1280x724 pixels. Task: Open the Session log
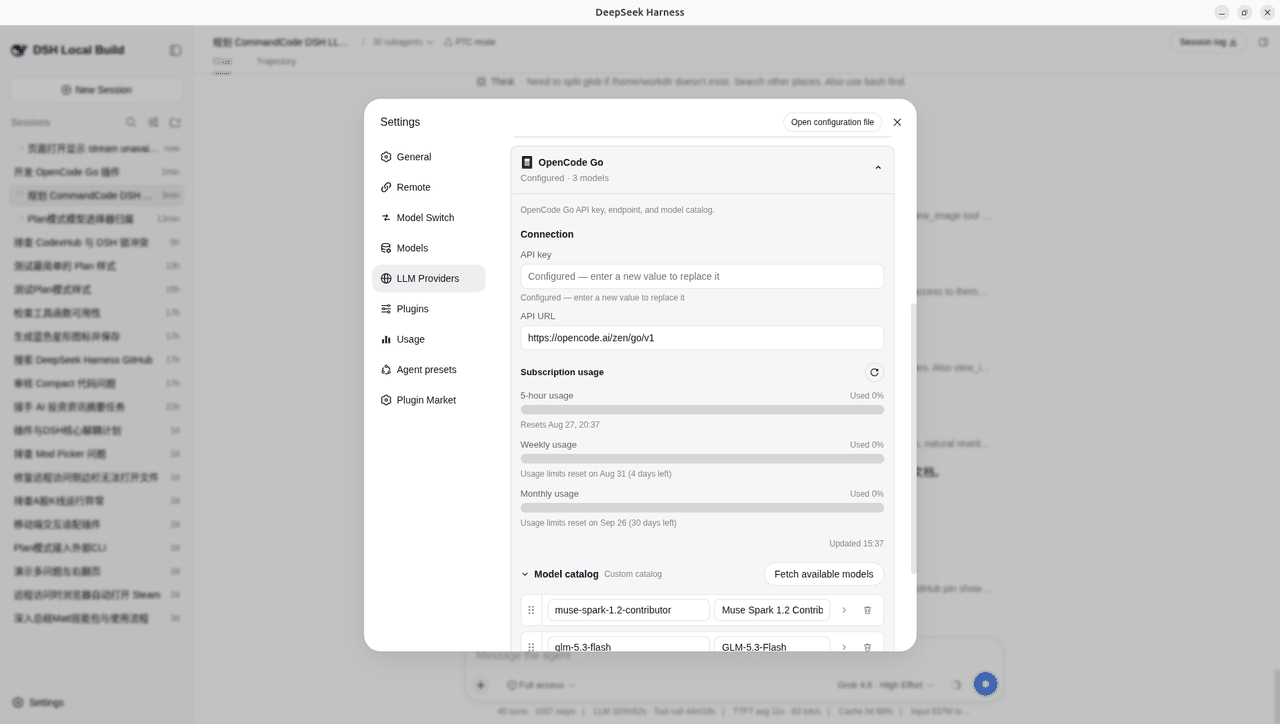tap(1208, 42)
